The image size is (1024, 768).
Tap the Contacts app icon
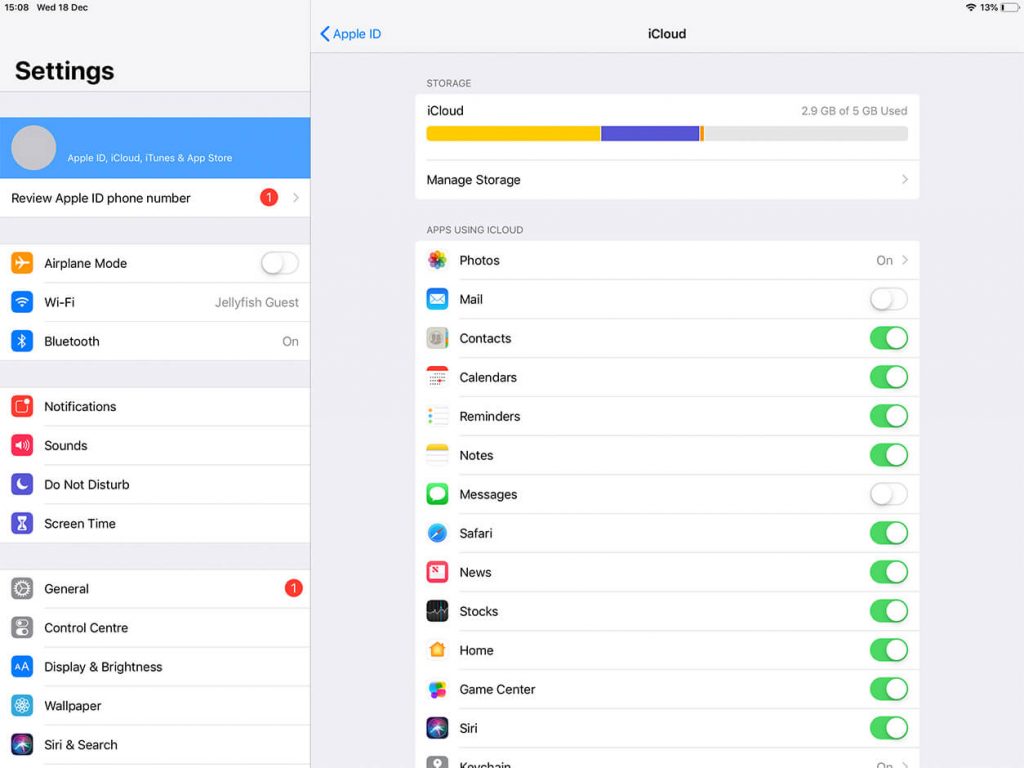[x=438, y=338]
